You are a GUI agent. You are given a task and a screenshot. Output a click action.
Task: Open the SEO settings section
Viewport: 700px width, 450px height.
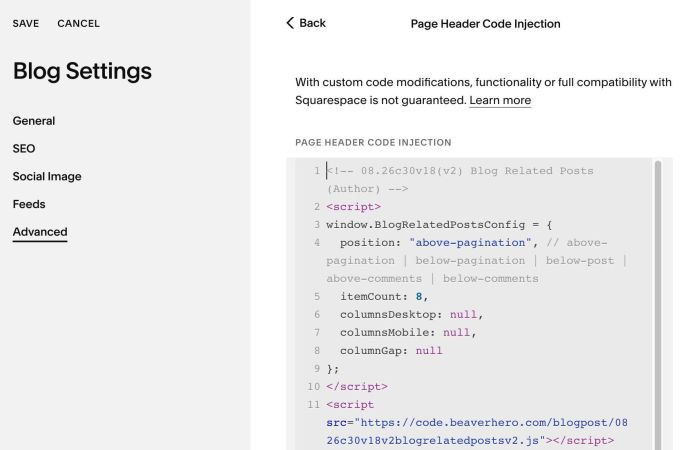coord(24,149)
